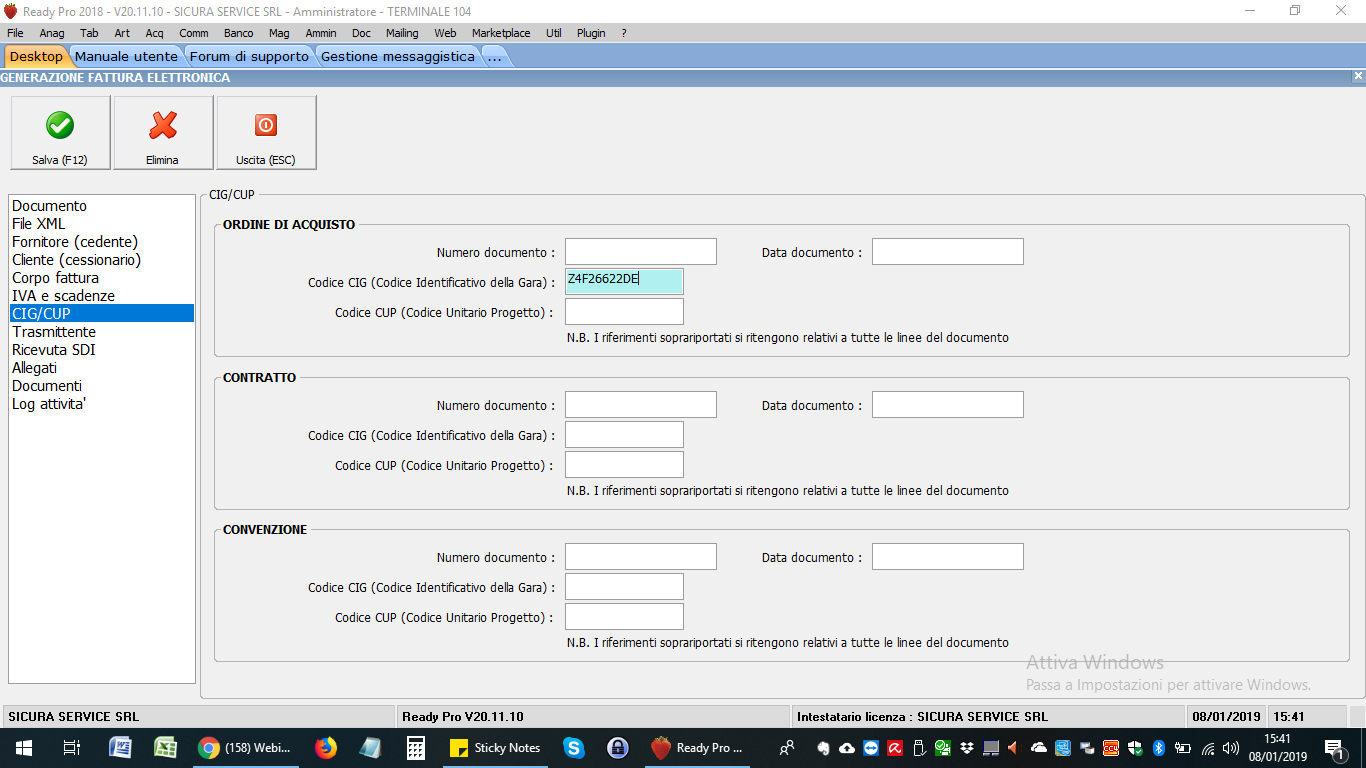Click Data documento field under Convenzione
Viewport: 1366px width, 768px height.
(948, 557)
